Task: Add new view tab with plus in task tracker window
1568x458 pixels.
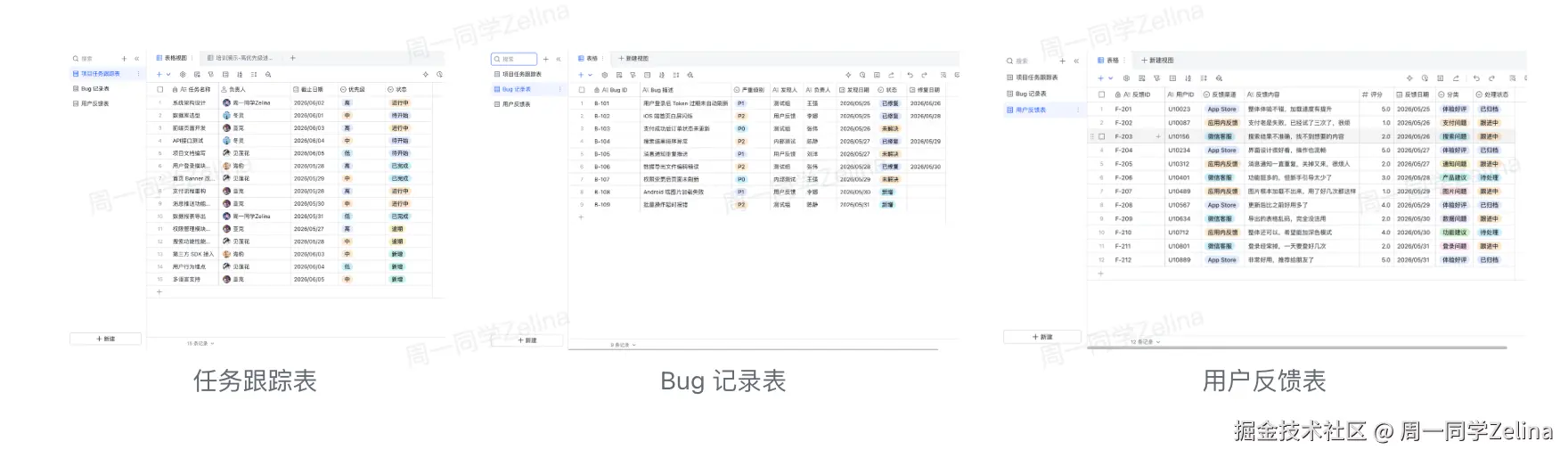Action: tap(292, 58)
